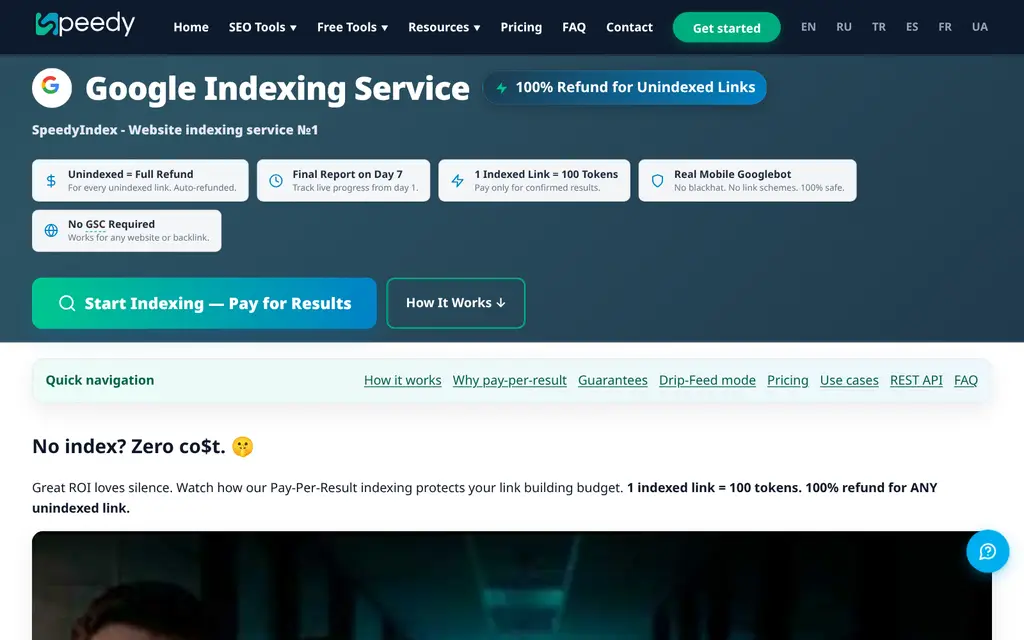The width and height of the screenshot is (1024, 640).
Task: Click the globe icon in No GSC Required card
Action: pyautogui.click(x=51, y=231)
